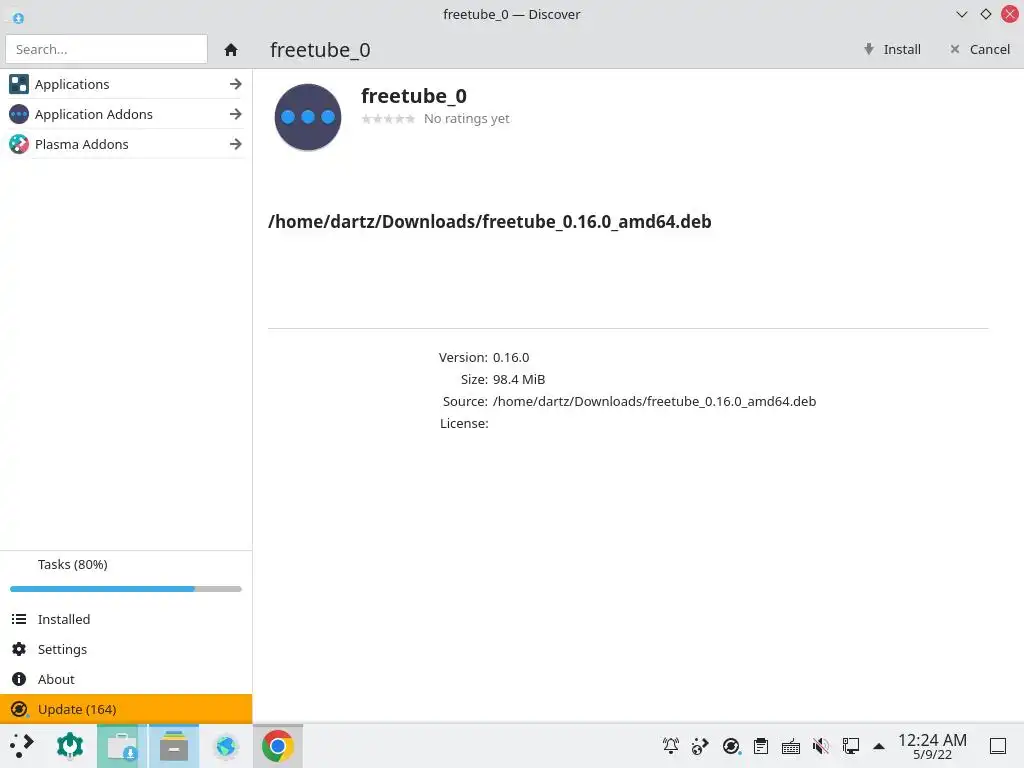Viewport: 1024px width, 768px height.
Task: Click the Update refresh icon
Action: [19, 709]
